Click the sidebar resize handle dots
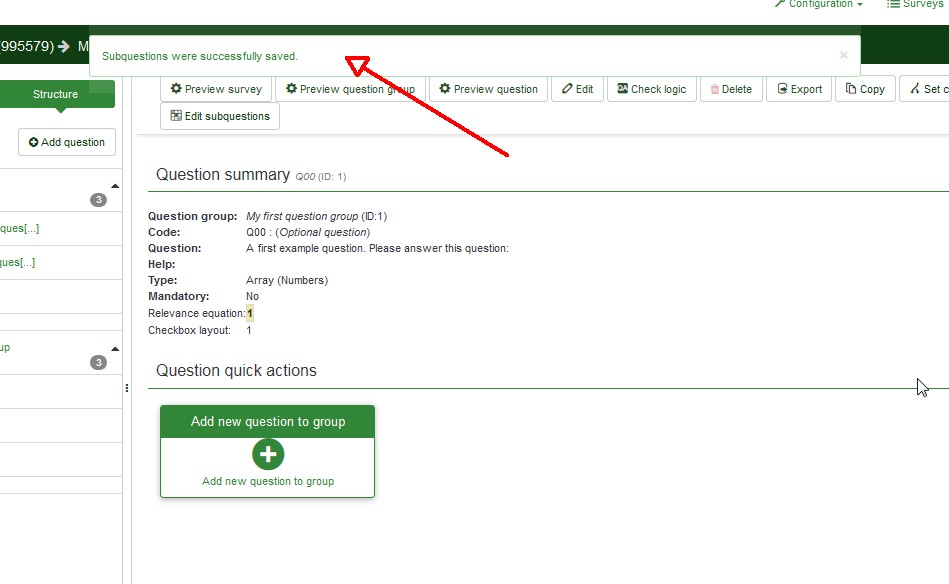This screenshot has width=949, height=584. (126, 388)
